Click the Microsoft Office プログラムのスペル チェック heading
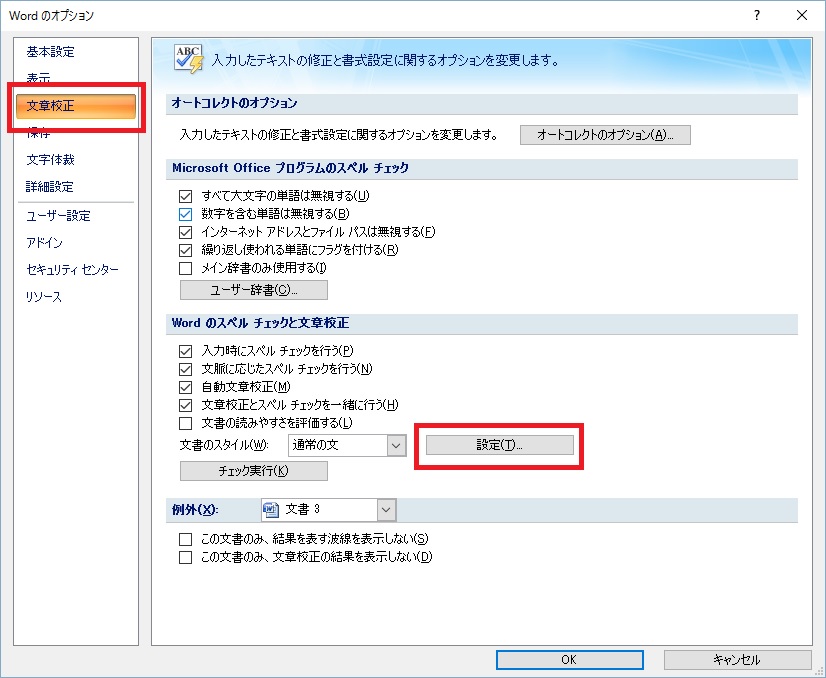Viewport: 826px width, 678px height. [x=290, y=169]
